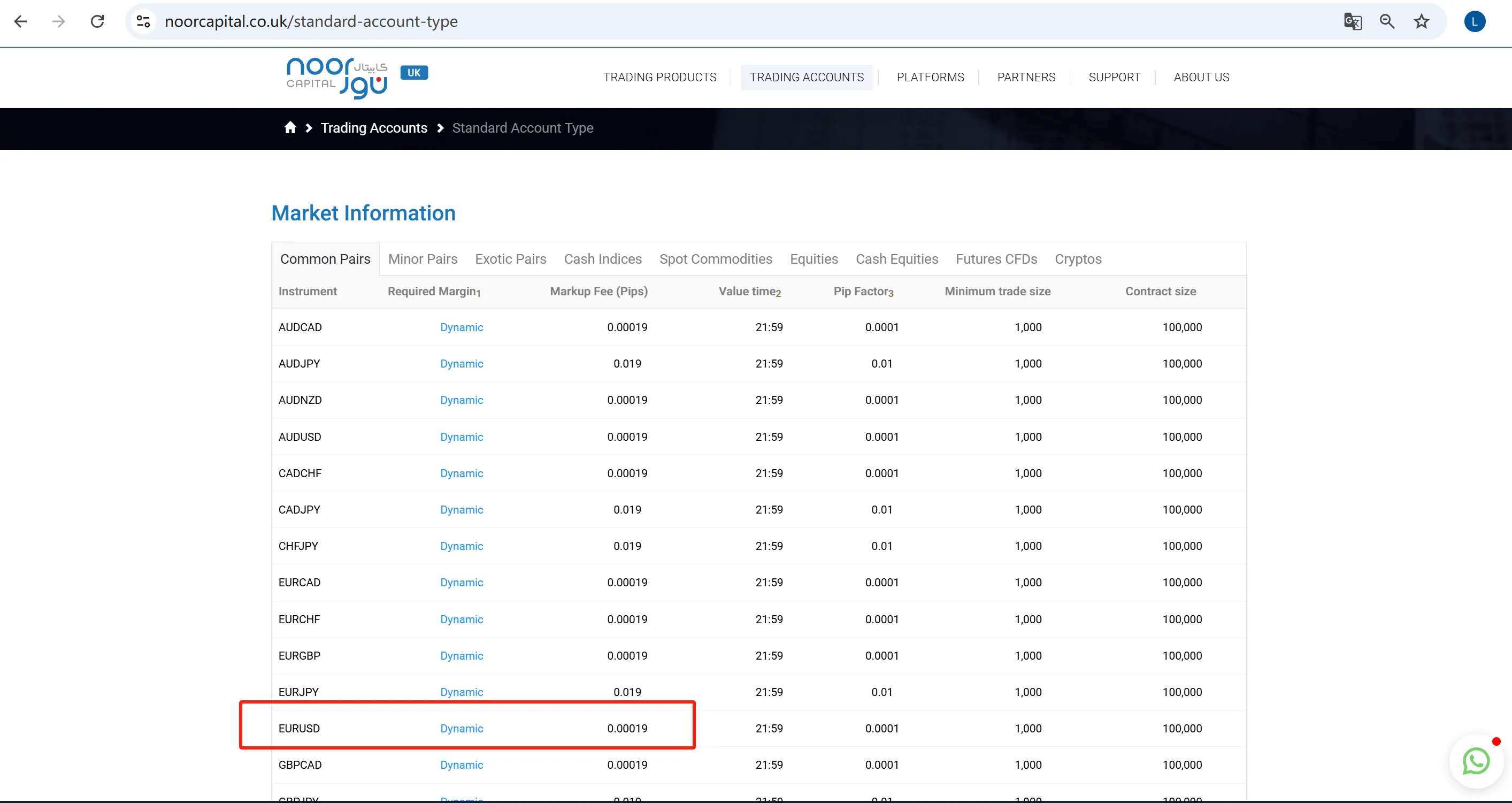Reload the page

tap(97, 22)
